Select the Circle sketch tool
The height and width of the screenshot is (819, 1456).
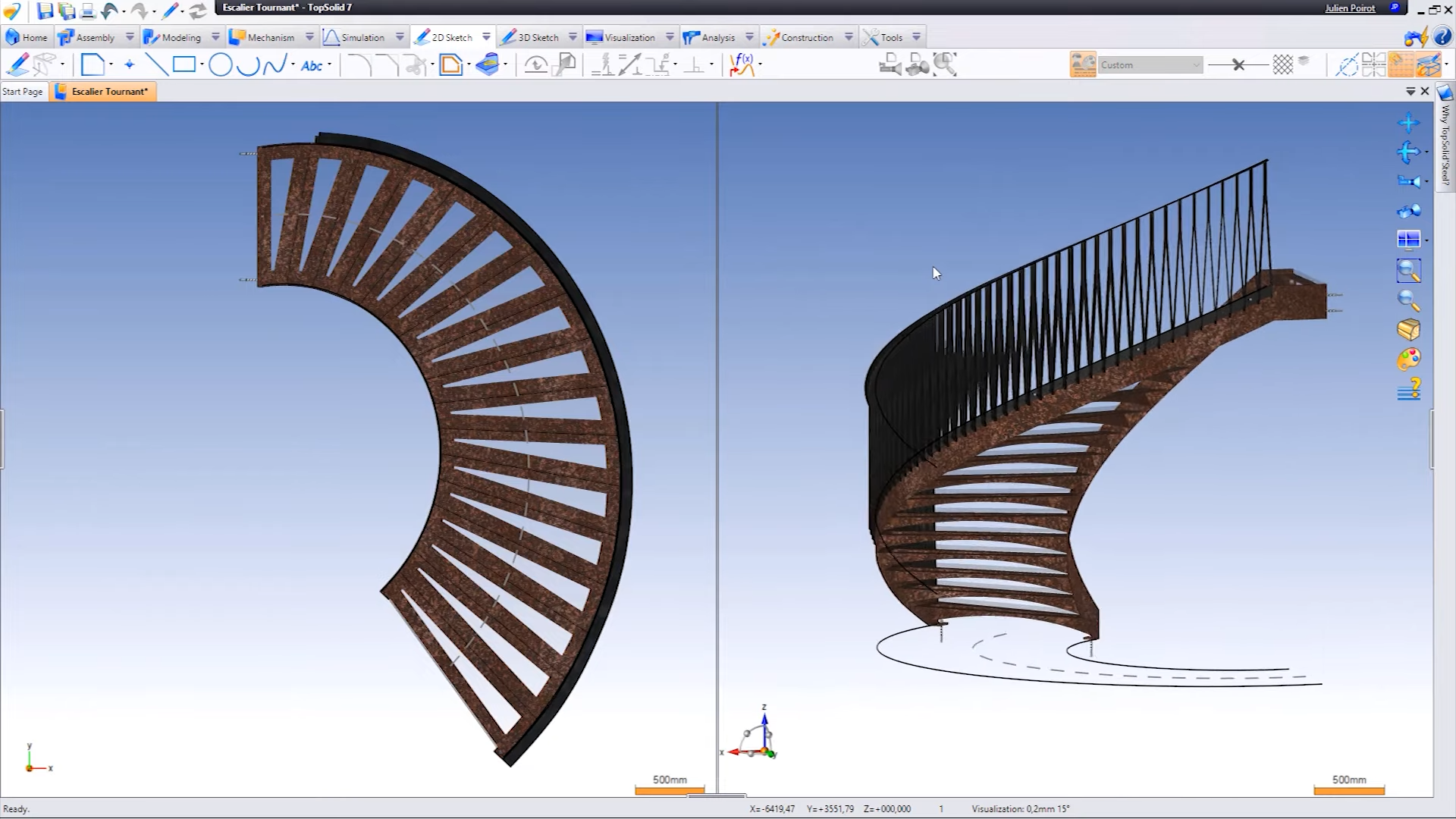point(220,65)
